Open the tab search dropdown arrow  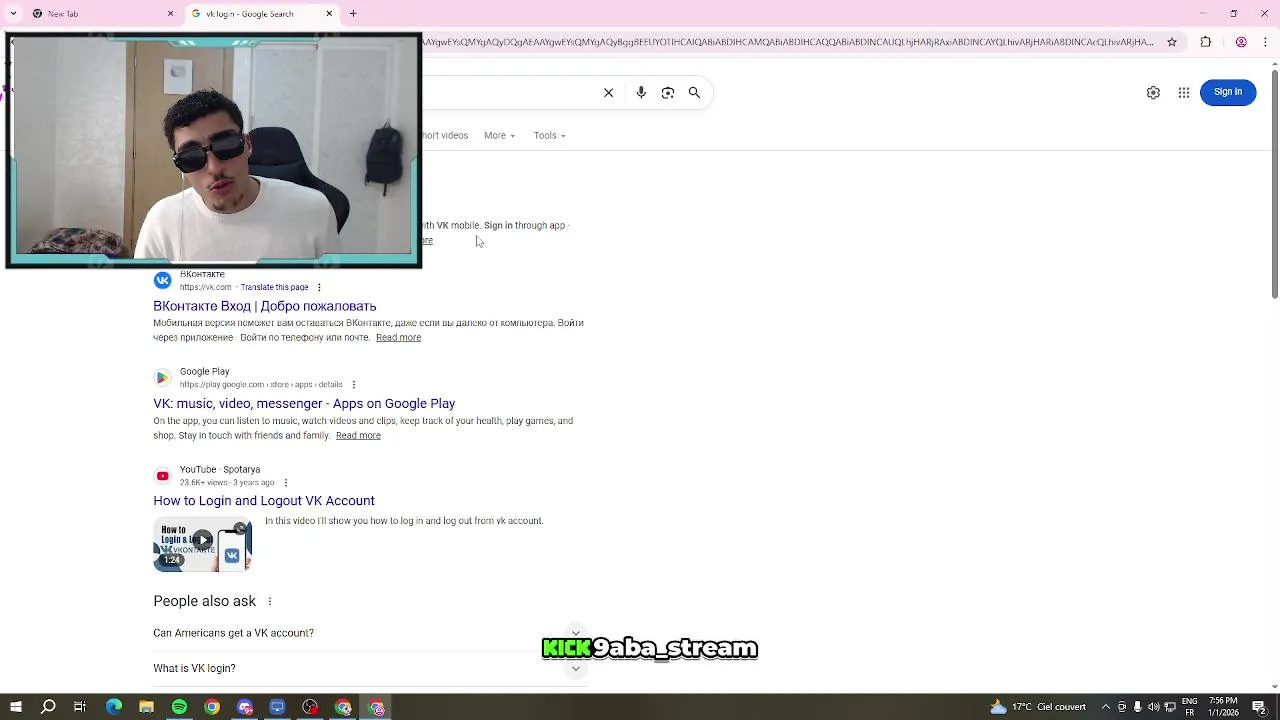click(13, 14)
